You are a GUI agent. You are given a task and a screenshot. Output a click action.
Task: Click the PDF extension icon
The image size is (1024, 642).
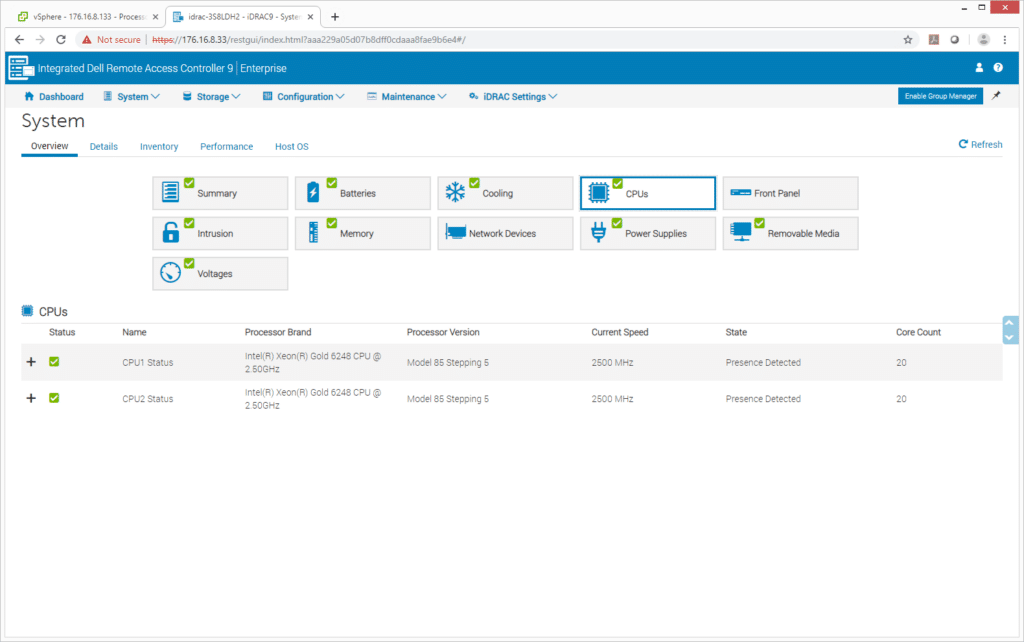click(934, 39)
